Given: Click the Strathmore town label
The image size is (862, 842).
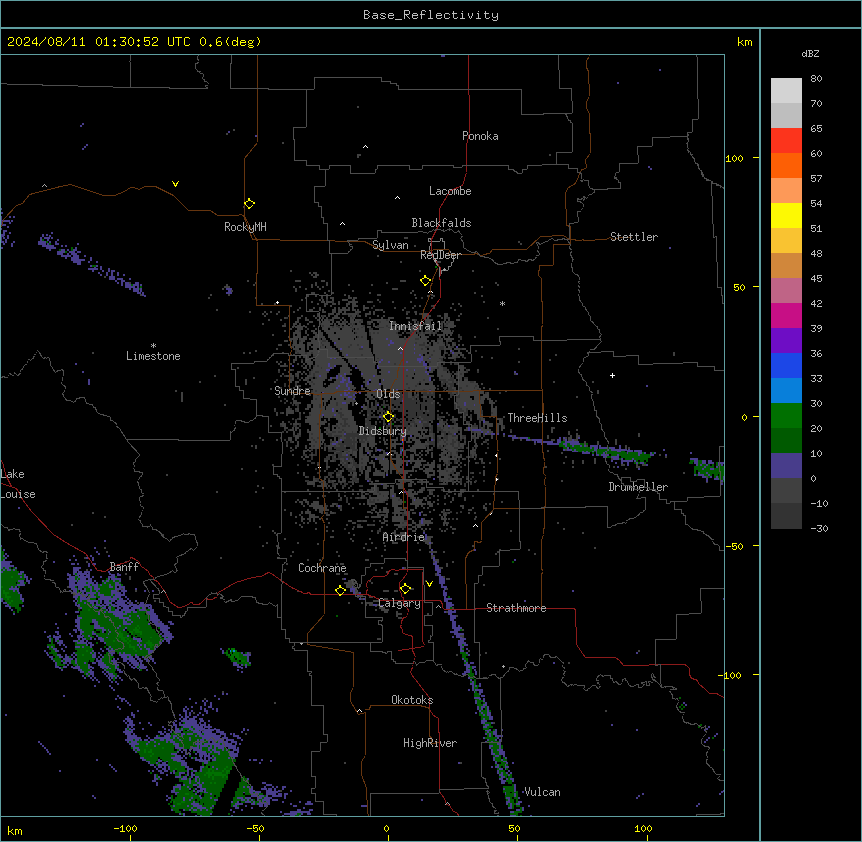Looking at the screenshot, I should click(x=516, y=608).
